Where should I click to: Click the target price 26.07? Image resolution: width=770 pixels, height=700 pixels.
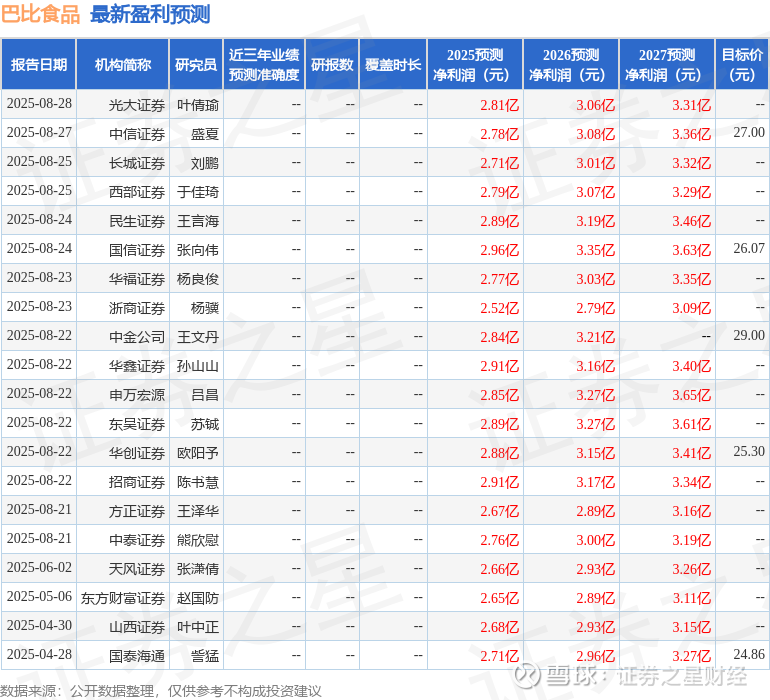(749, 248)
